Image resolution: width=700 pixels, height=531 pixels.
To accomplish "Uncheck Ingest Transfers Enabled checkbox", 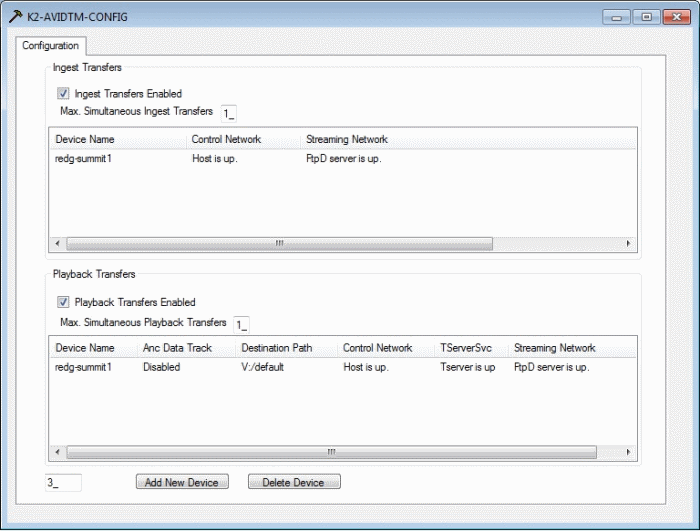I will tap(63, 94).
